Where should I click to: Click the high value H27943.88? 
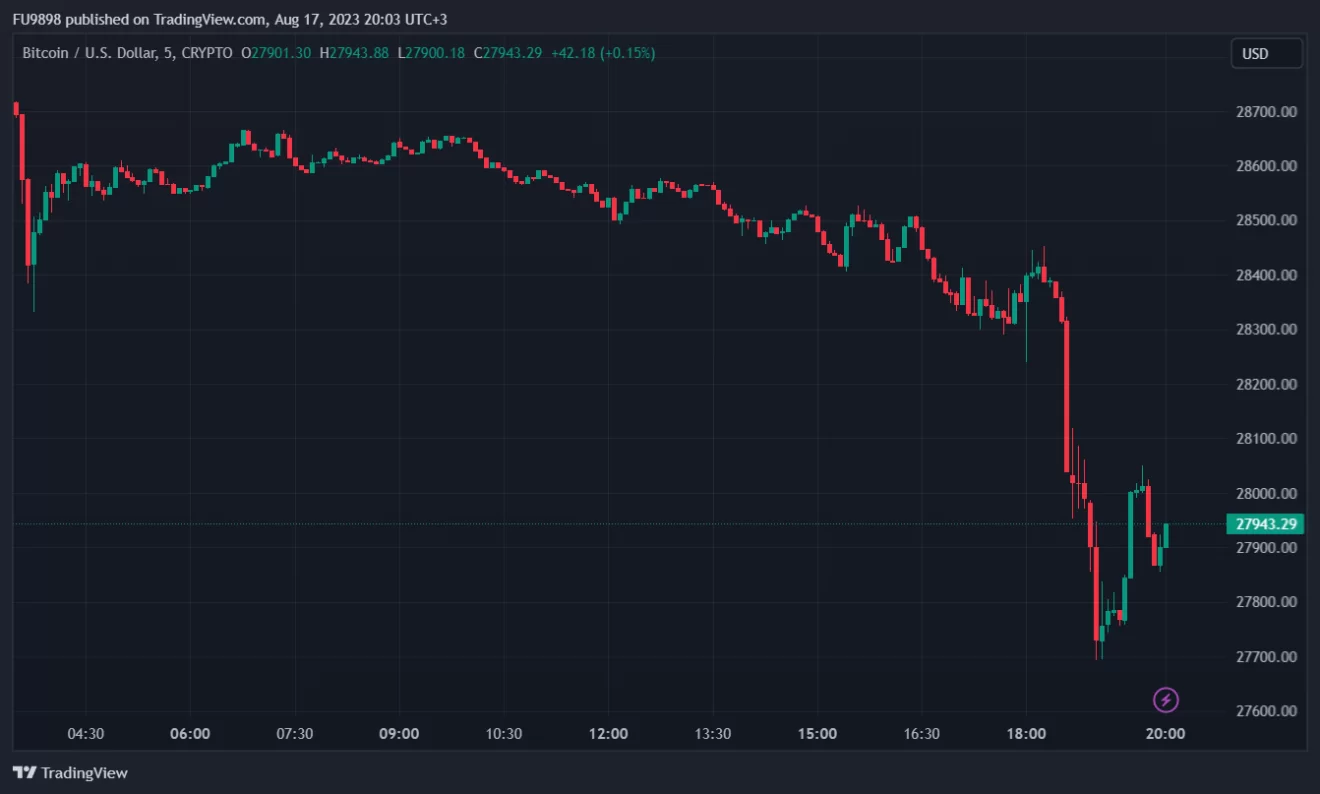point(354,53)
